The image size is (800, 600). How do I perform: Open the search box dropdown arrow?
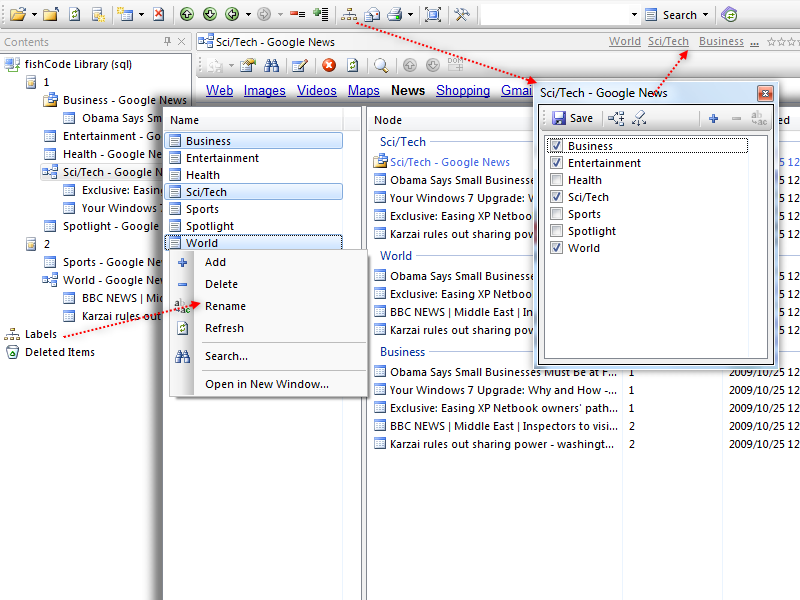point(634,15)
